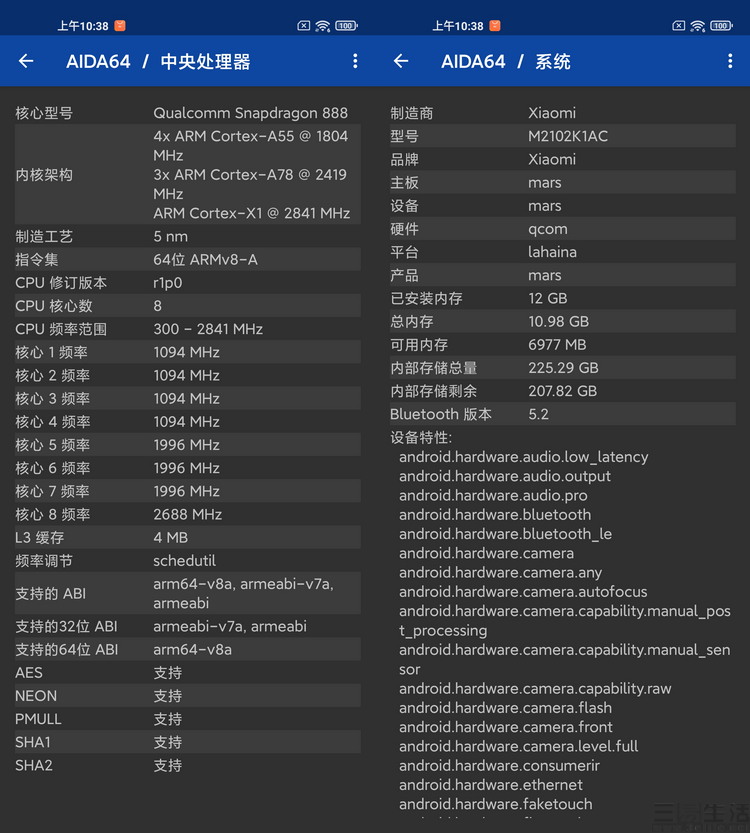Select the 产品 mars row
The height and width of the screenshot is (833, 750).
(563, 275)
